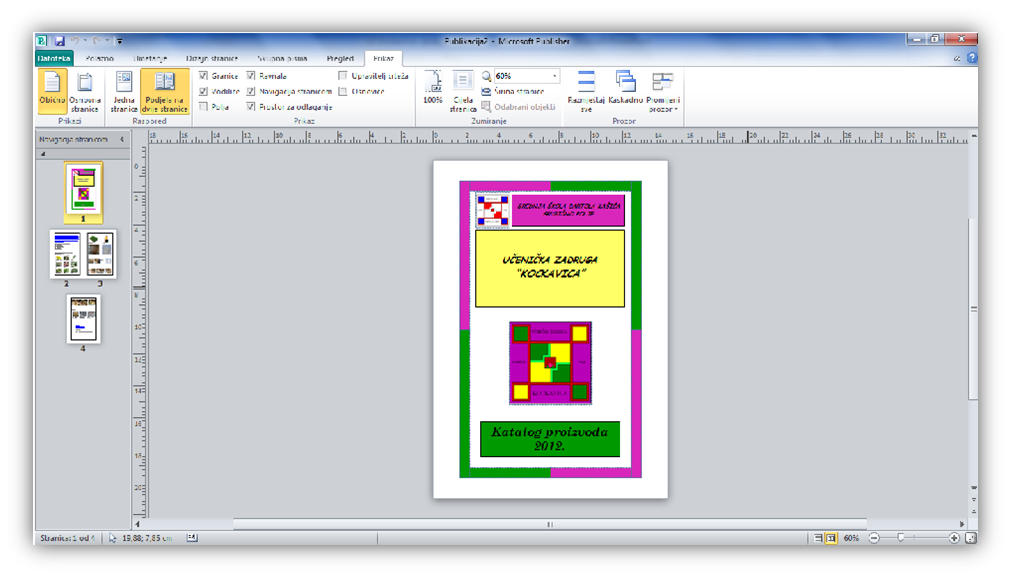
Task: Click Stranica: 1 od 4 in status bar
Action: (67, 538)
